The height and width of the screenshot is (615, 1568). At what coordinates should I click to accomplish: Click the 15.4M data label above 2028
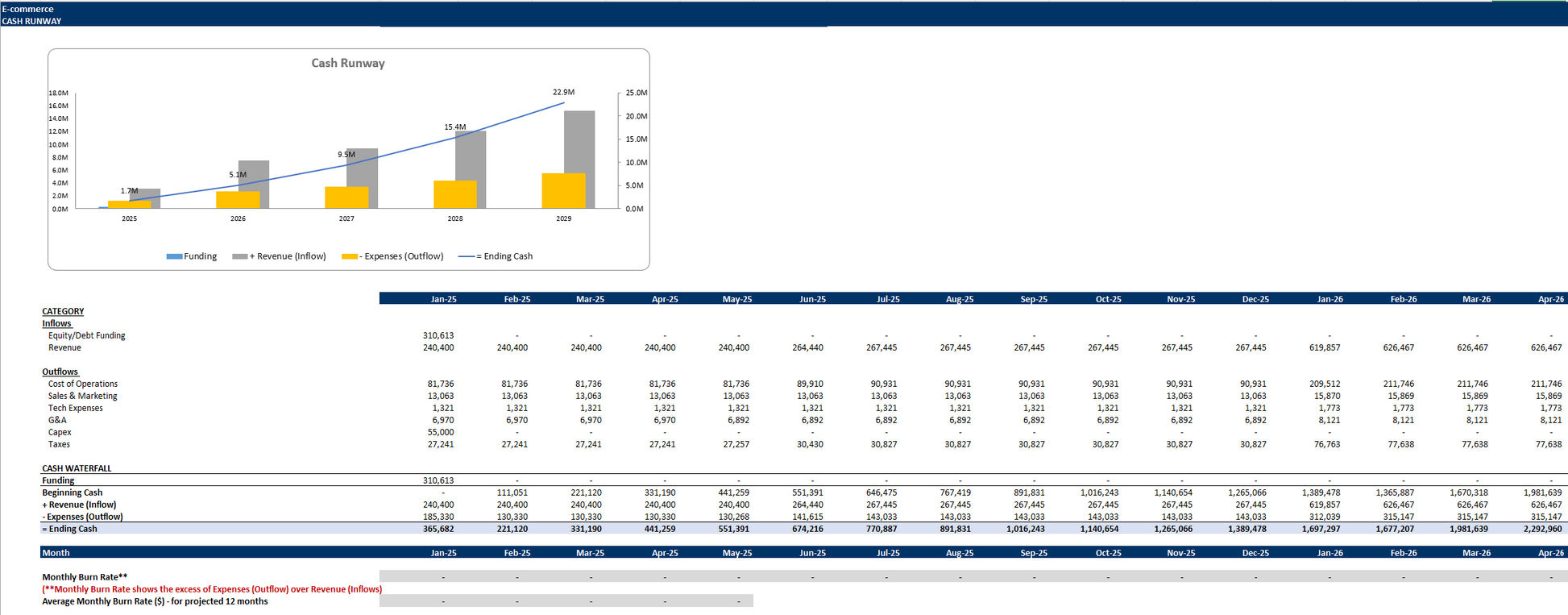454,127
